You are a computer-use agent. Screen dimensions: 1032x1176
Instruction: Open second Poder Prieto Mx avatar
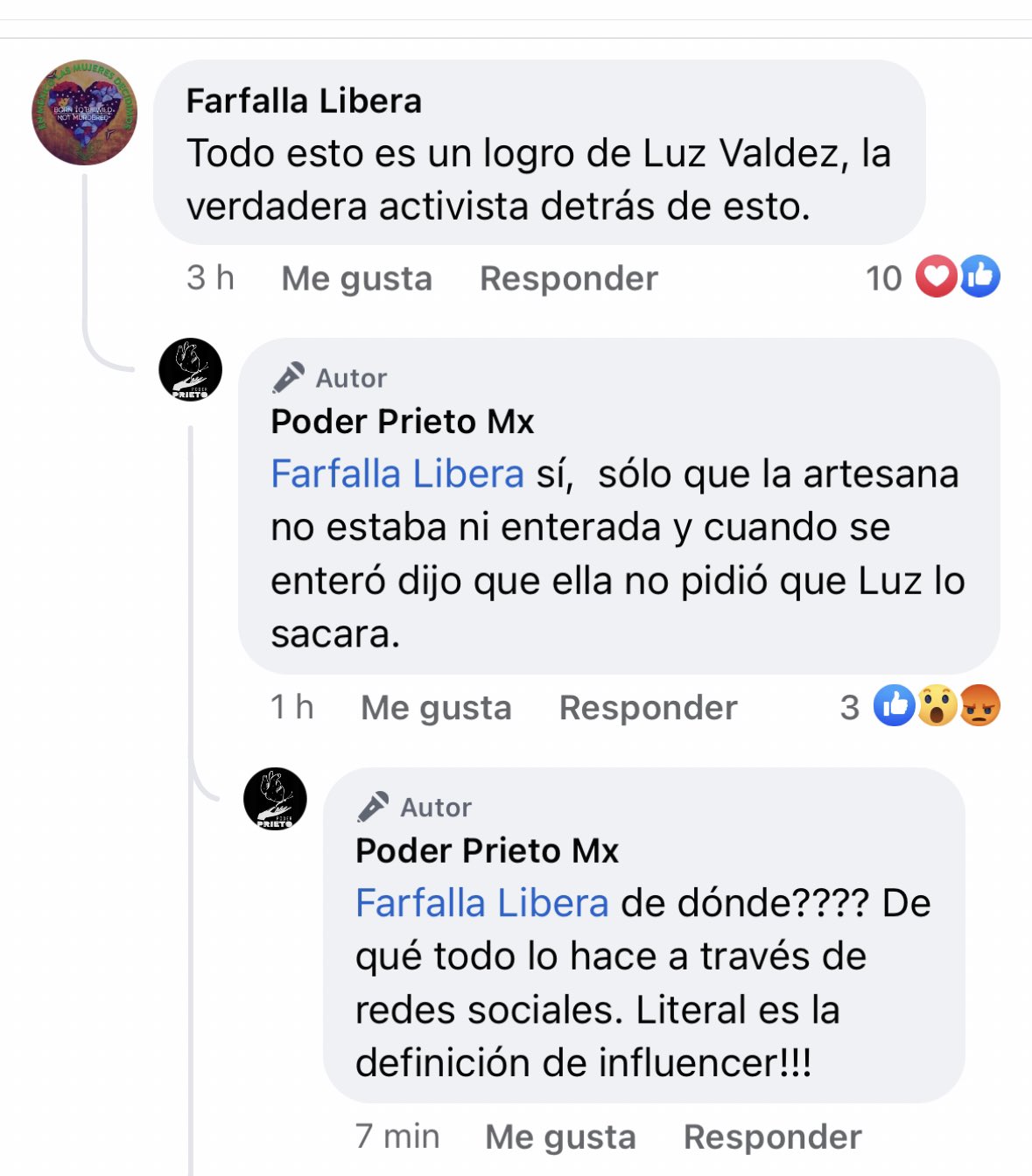pyautogui.click(x=275, y=799)
